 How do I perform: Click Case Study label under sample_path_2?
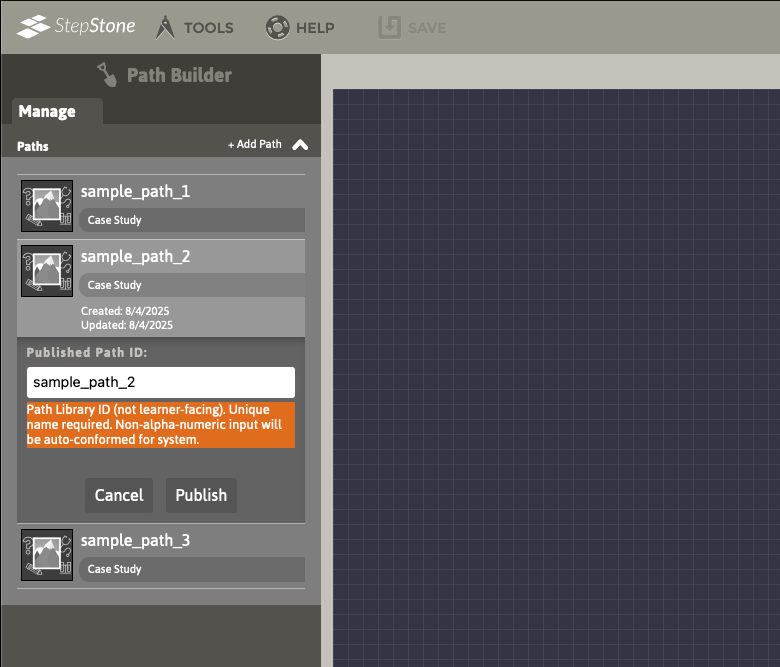[114, 286]
